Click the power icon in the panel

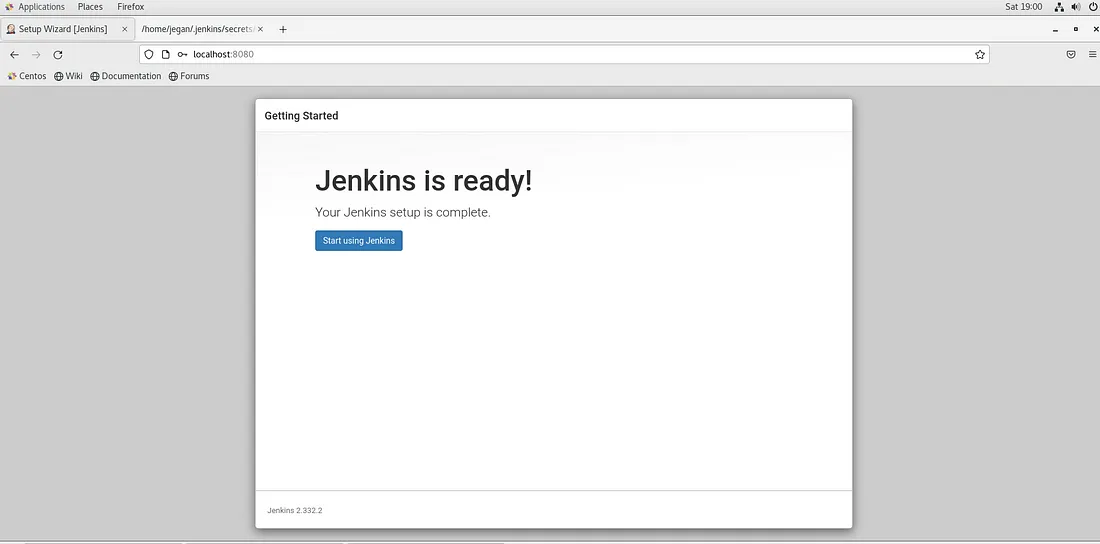coord(1092,7)
